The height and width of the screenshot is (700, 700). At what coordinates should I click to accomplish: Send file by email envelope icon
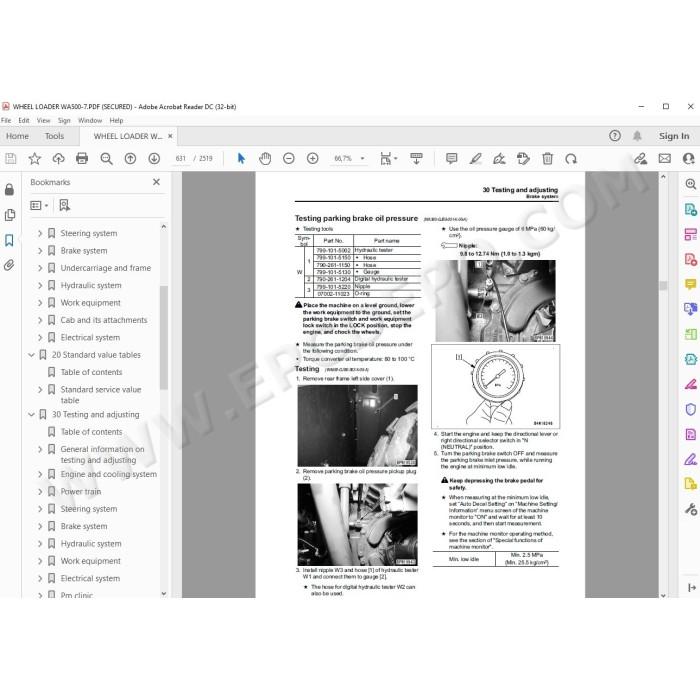click(x=665, y=158)
